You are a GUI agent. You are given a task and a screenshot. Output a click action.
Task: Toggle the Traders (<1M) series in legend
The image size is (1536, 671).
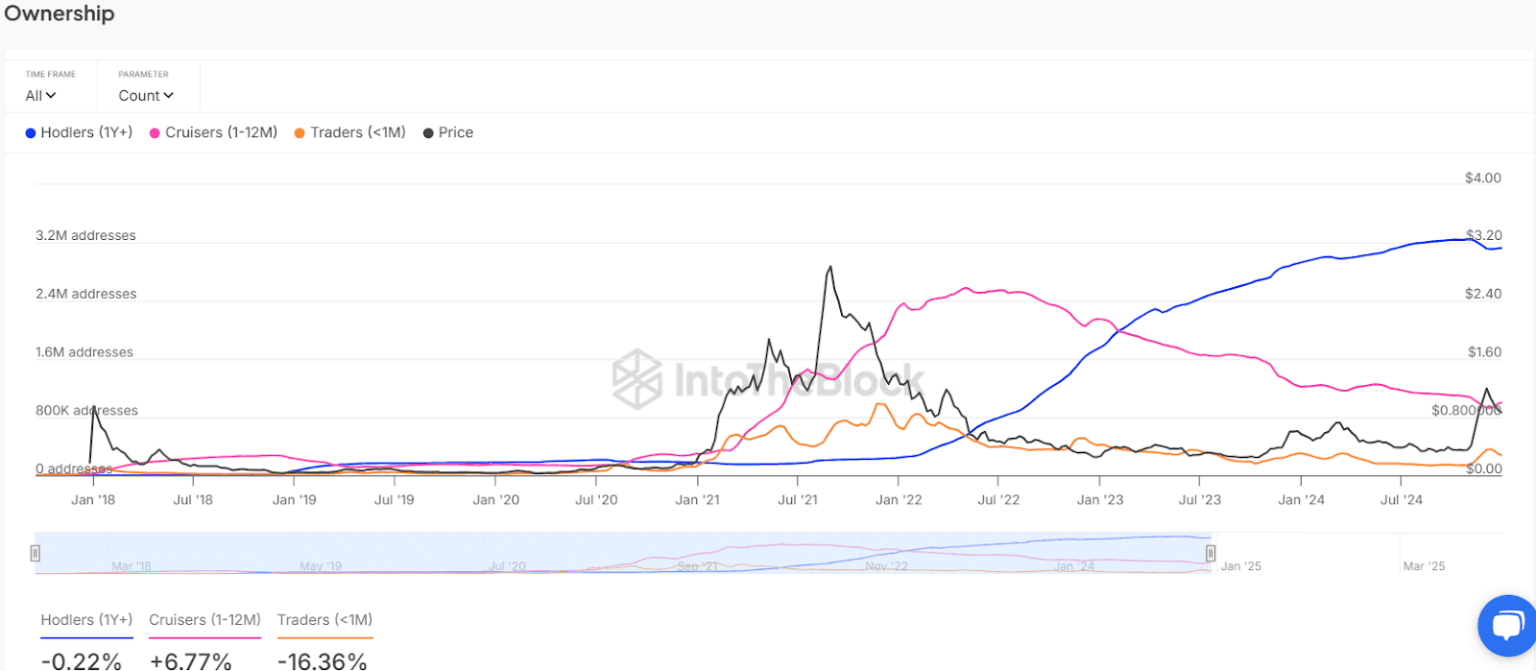tap(350, 132)
